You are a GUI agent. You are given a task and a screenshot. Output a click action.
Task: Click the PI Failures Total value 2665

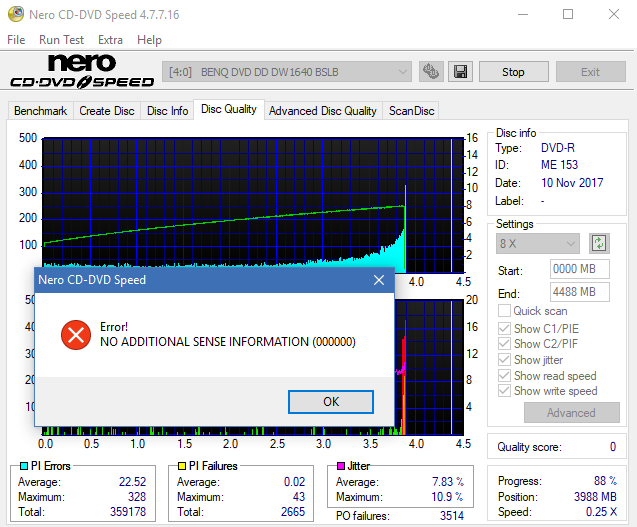pyautogui.click(x=292, y=511)
